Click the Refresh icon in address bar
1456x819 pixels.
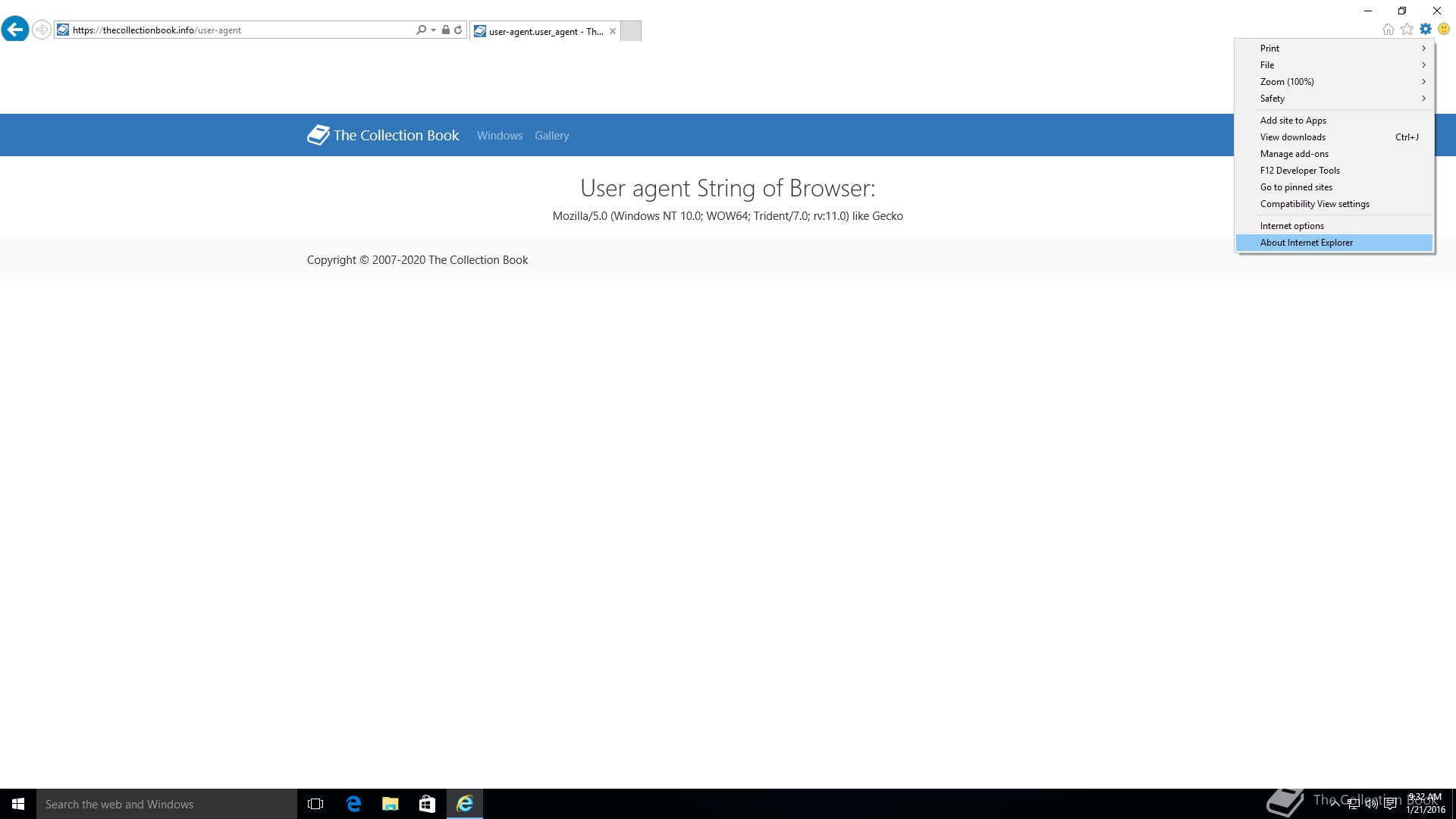tap(458, 30)
